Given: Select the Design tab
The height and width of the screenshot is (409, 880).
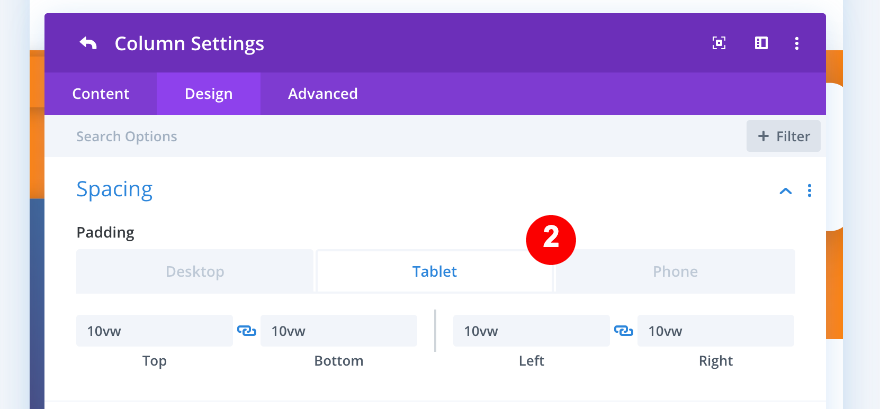Looking at the screenshot, I should coord(208,94).
